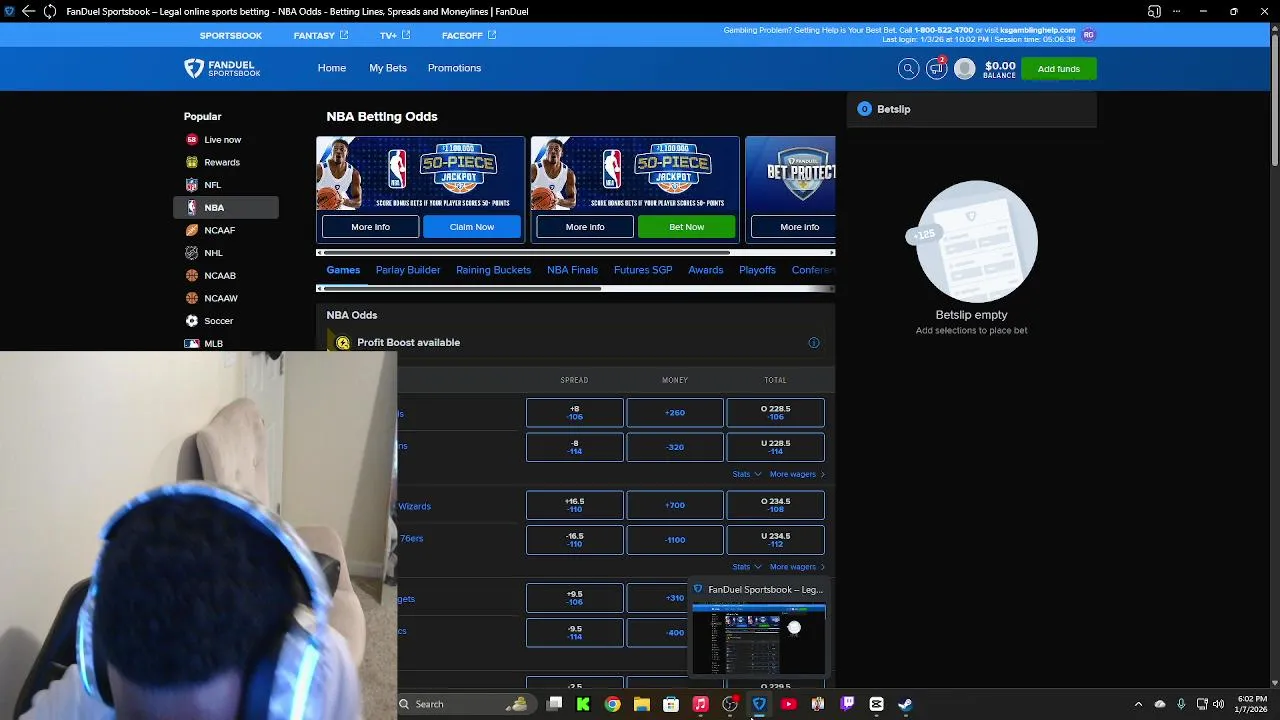This screenshot has width=1280, height=720.
Task: Open More wagers for the first game
Action: tap(797, 474)
